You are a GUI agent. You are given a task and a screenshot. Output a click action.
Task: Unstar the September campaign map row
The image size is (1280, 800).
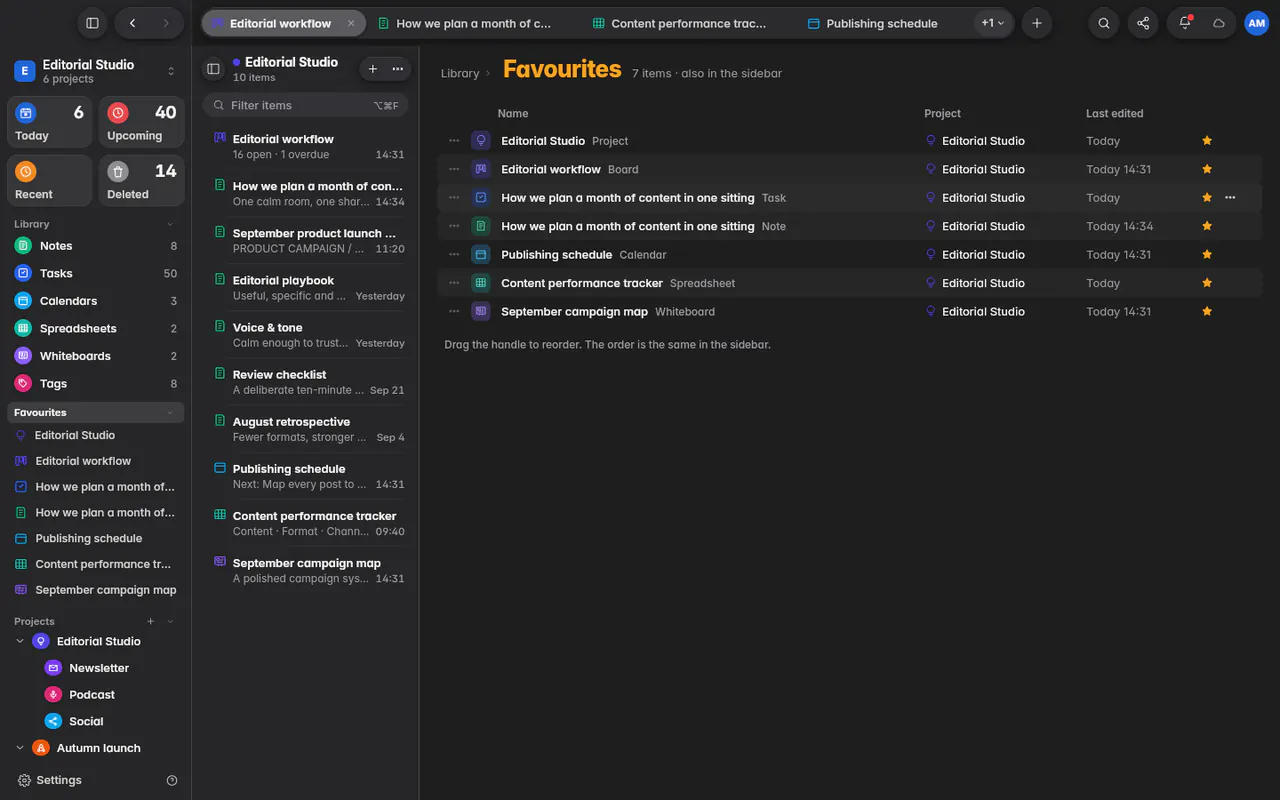point(1207,311)
